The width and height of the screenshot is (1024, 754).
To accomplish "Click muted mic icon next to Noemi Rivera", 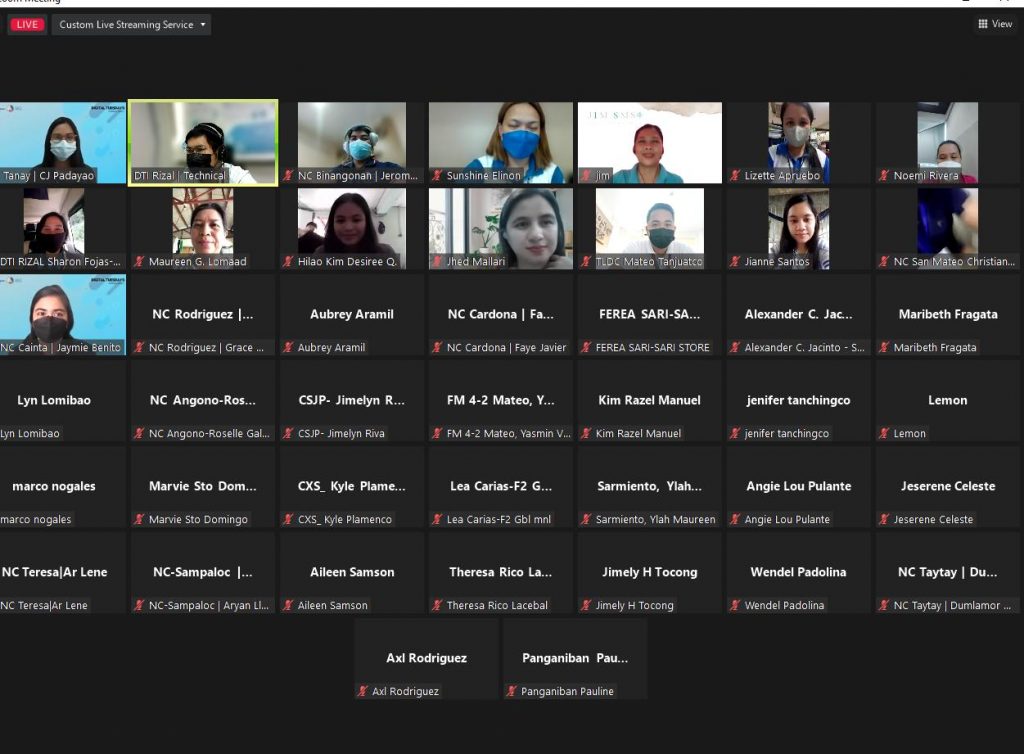I will tap(884, 176).
